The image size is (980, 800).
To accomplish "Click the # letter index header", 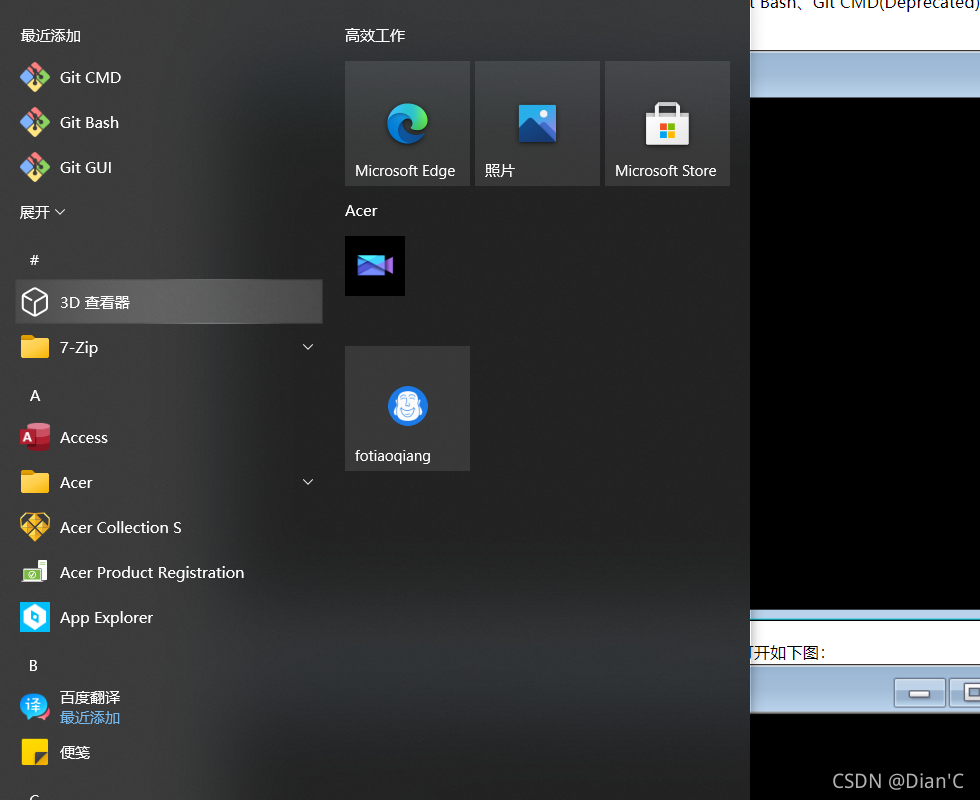I will click(x=34, y=260).
